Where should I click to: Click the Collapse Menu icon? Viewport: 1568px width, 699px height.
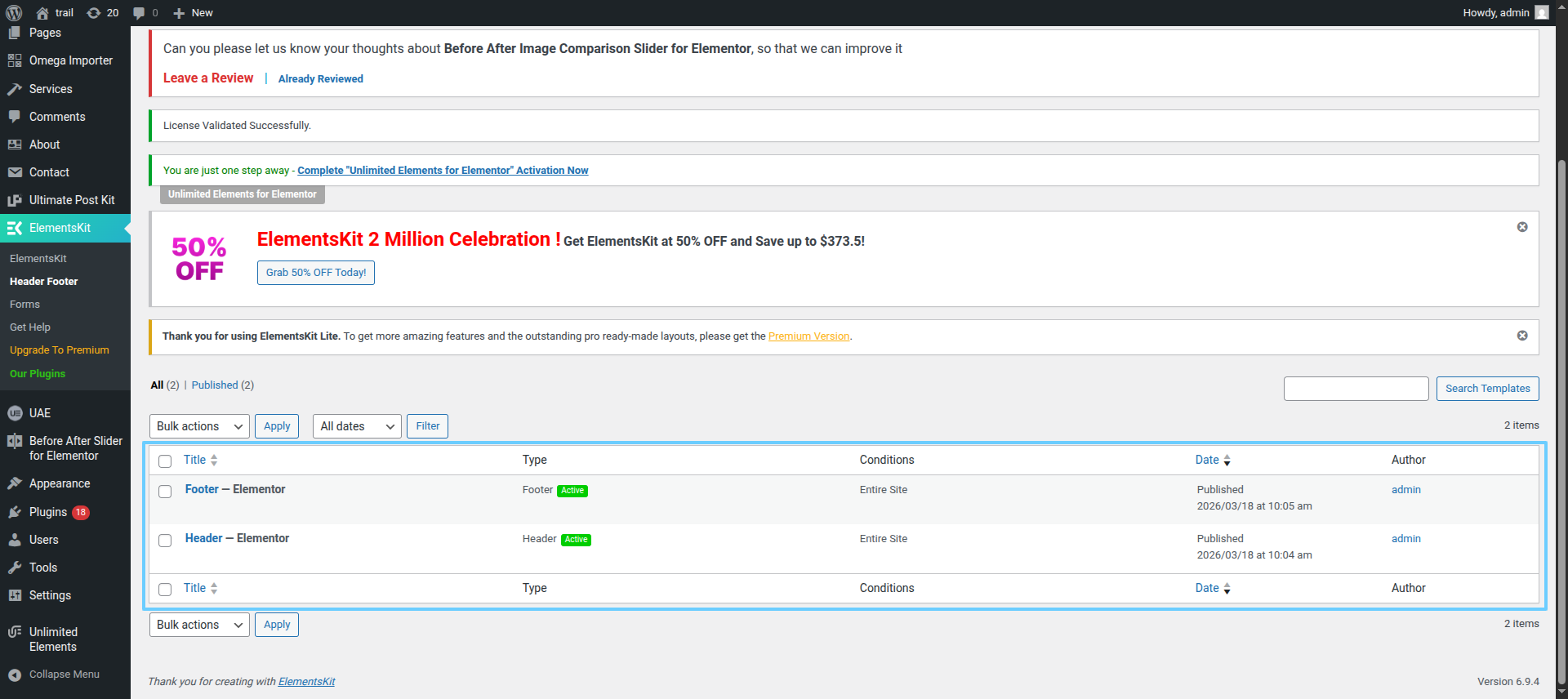click(x=15, y=675)
